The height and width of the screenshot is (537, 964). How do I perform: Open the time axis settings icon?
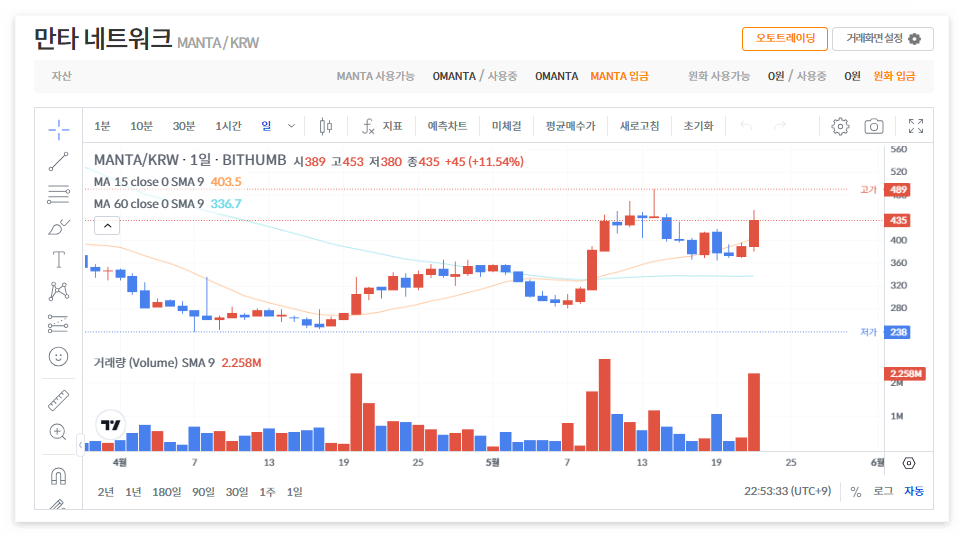tap(909, 463)
